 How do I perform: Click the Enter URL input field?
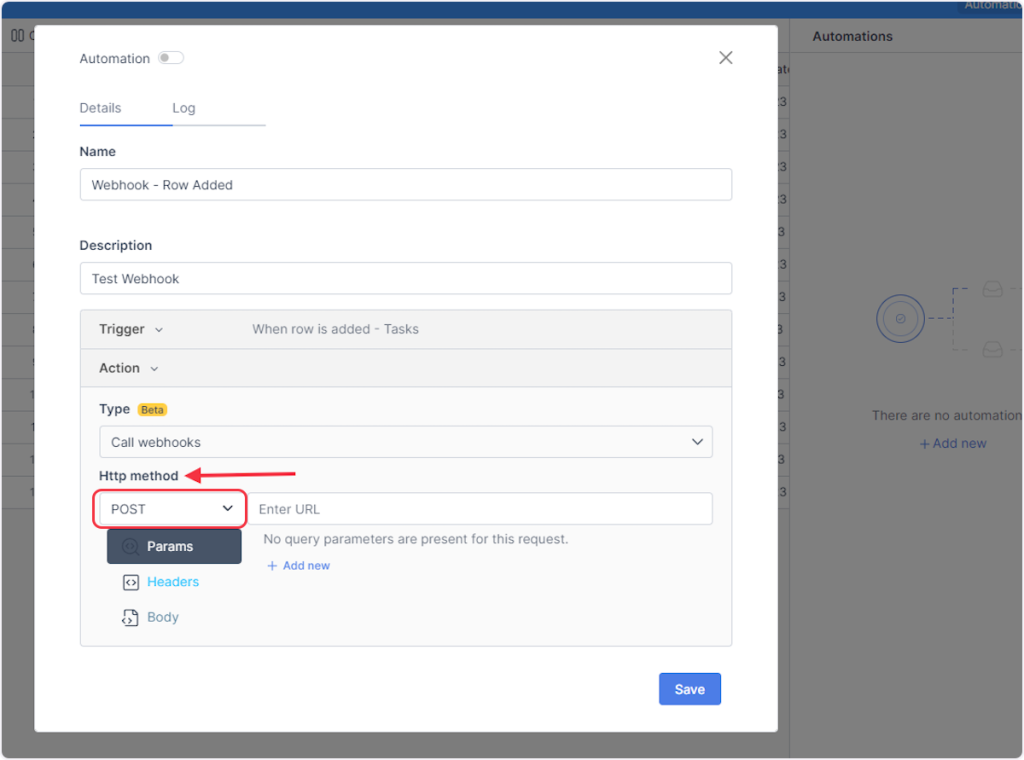pyautogui.click(x=480, y=509)
